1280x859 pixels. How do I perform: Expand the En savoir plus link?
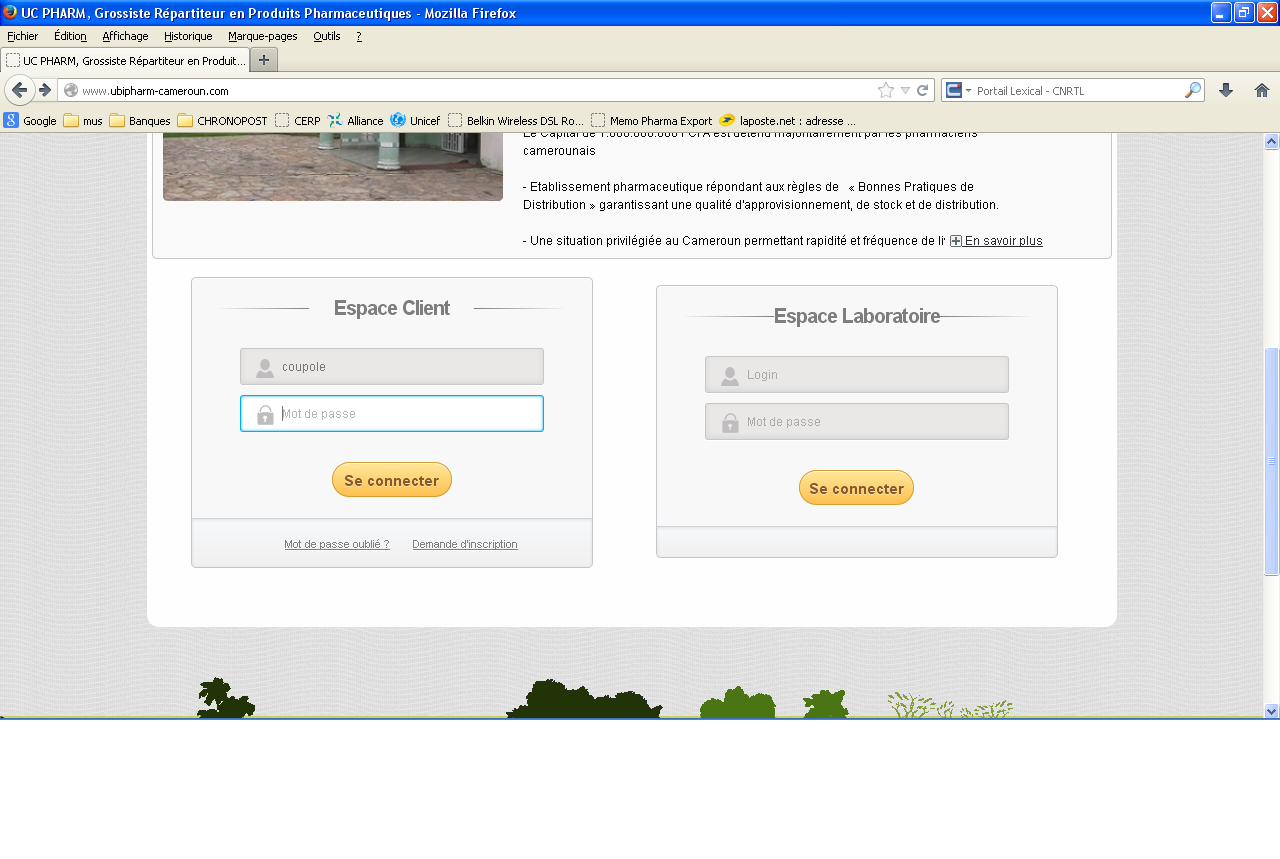point(996,241)
